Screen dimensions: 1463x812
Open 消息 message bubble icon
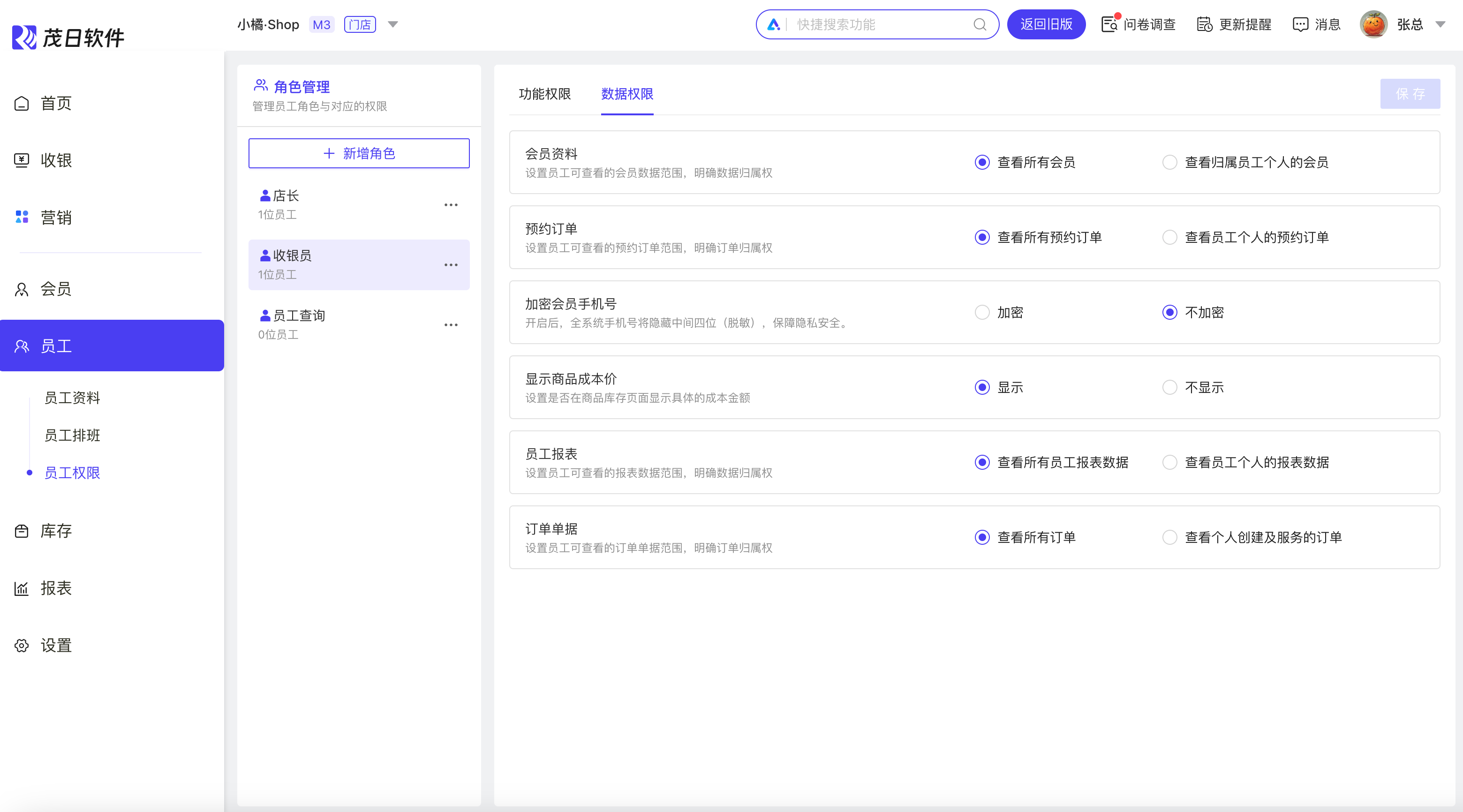pos(1300,24)
